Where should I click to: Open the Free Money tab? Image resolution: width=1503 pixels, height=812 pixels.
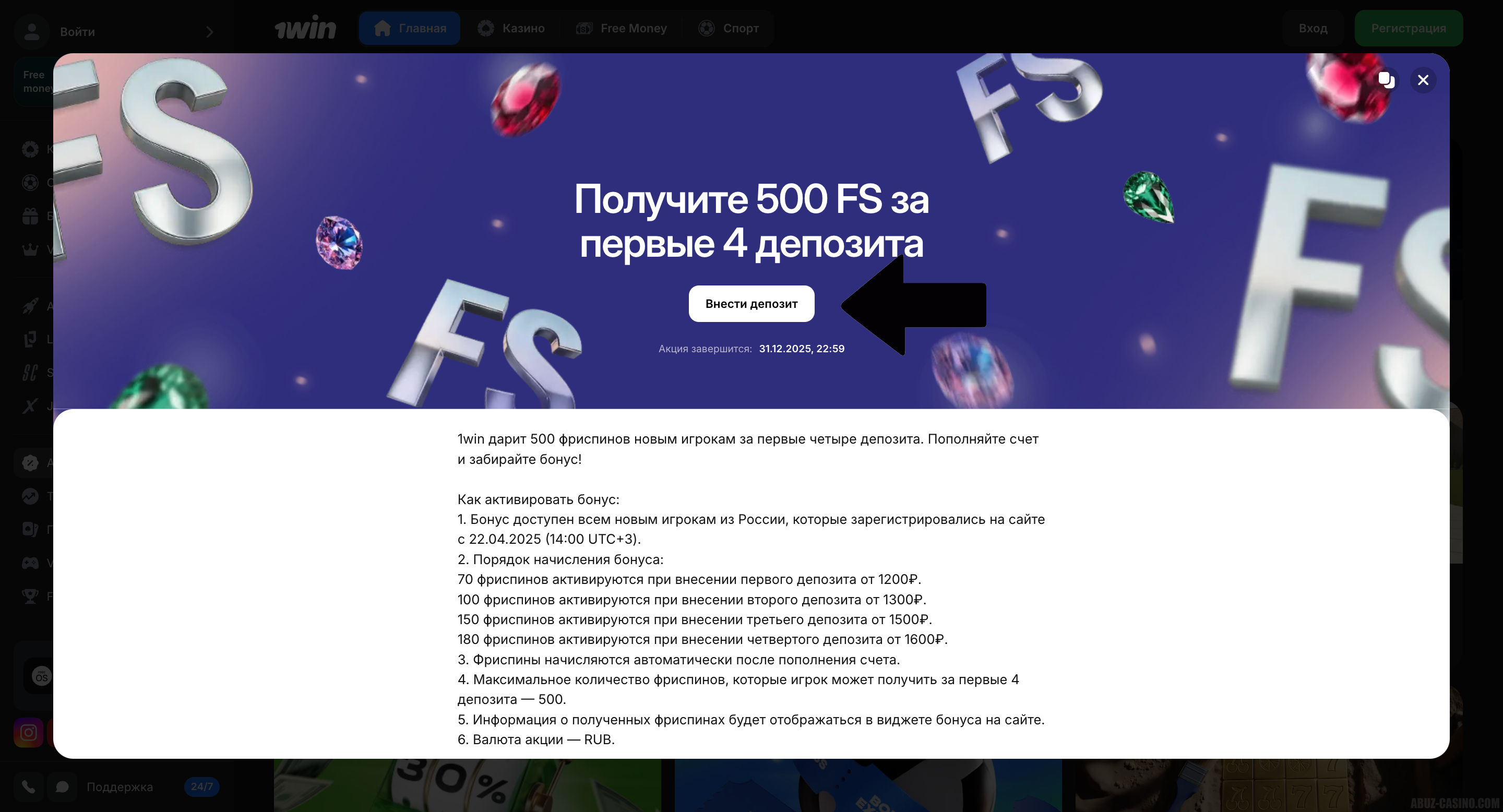(621, 28)
